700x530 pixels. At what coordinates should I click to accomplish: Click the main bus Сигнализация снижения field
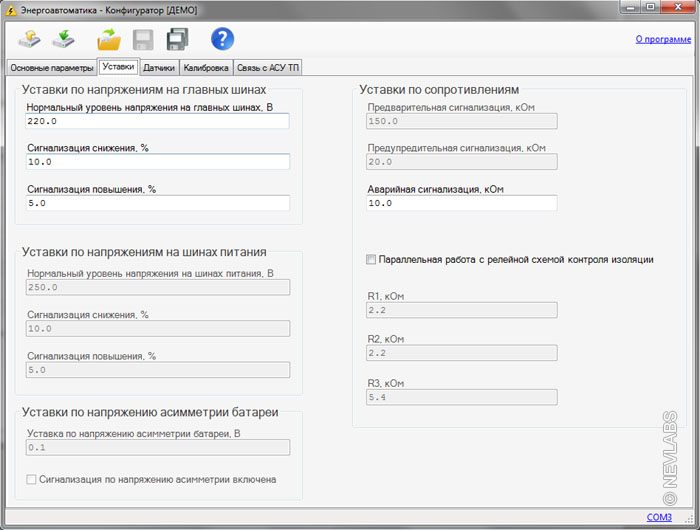[158, 162]
